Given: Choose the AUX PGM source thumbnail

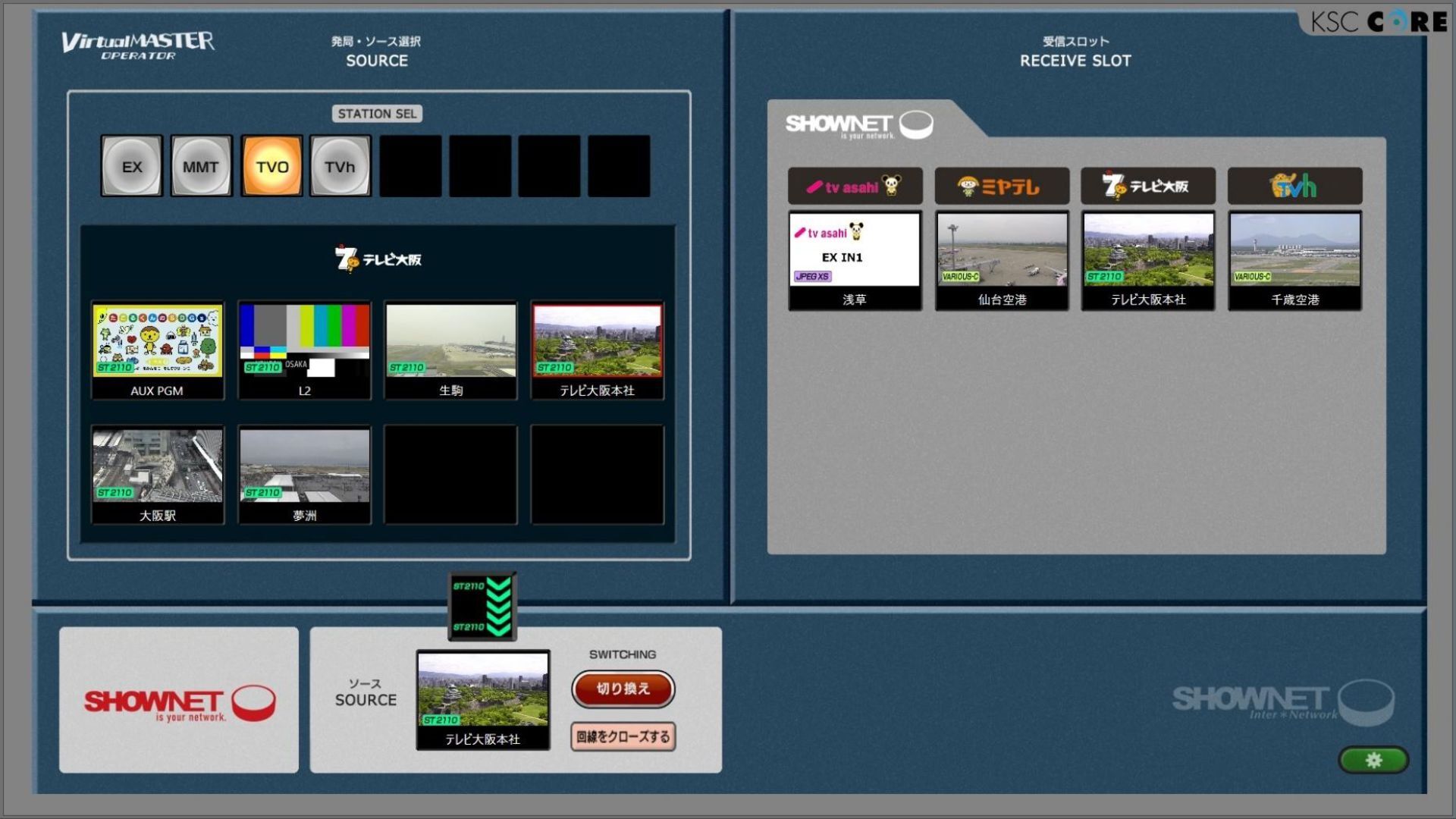Looking at the screenshot, I should [158, 350].
